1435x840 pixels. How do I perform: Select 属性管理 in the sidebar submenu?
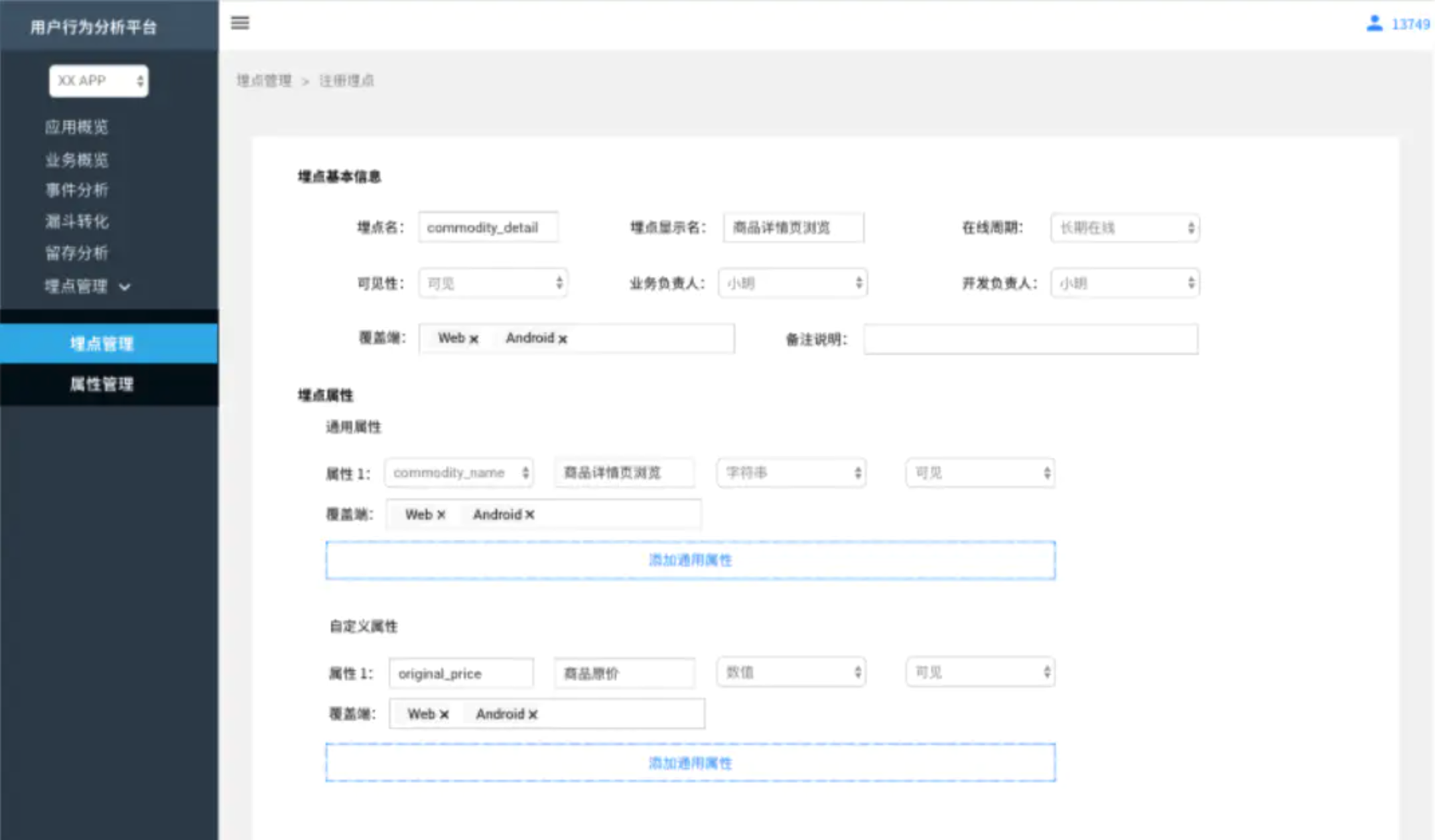pyautogui.click(x=102, y=384)
